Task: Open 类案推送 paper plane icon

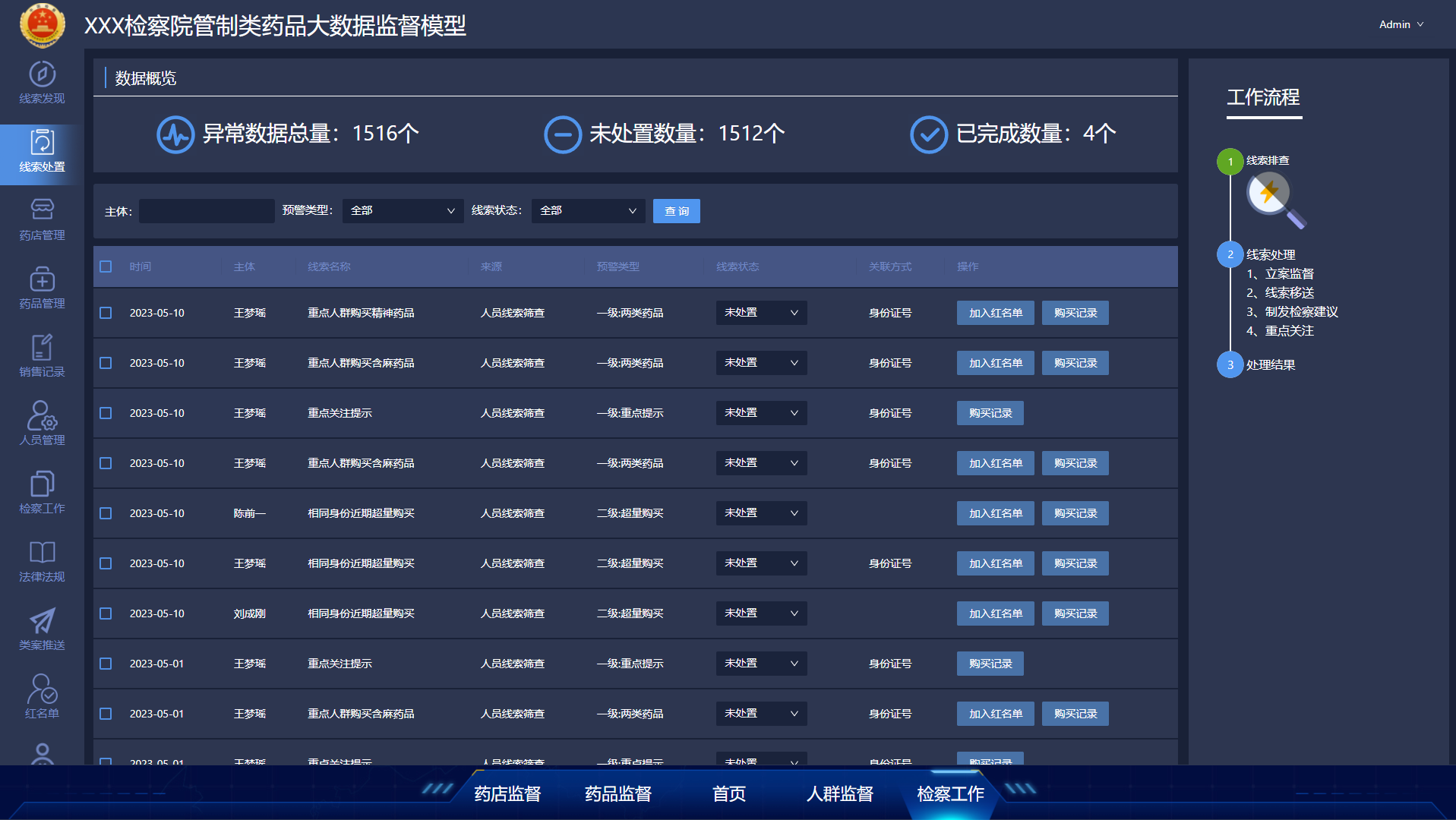Action: (x=42, y=621)
